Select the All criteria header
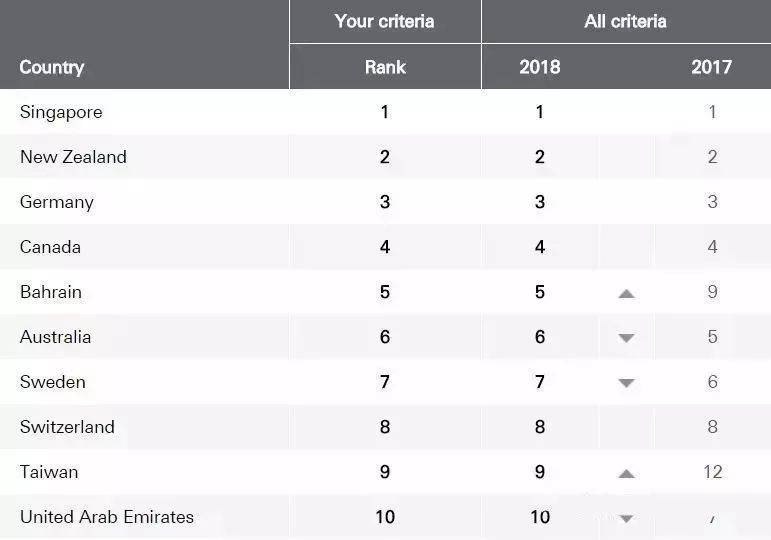The width and height of the screenshot is (771, 540). click(625, 21)
